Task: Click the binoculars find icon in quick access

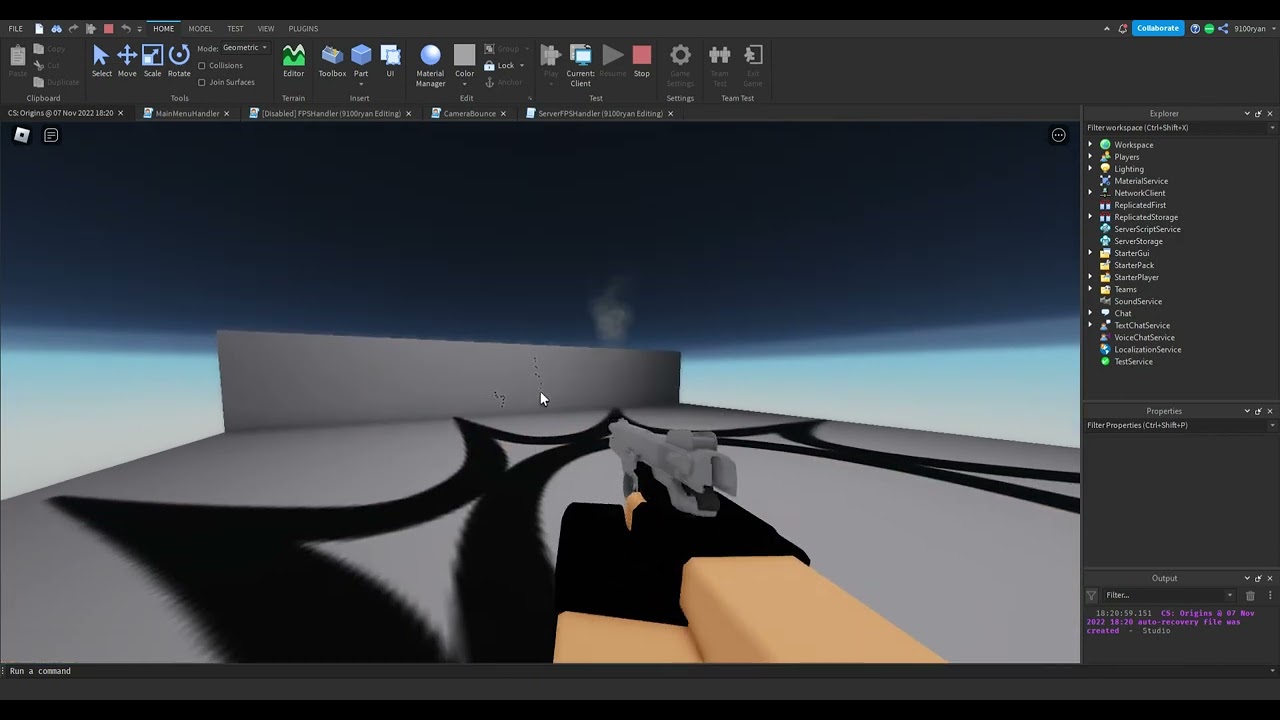Action: [56, 29]
